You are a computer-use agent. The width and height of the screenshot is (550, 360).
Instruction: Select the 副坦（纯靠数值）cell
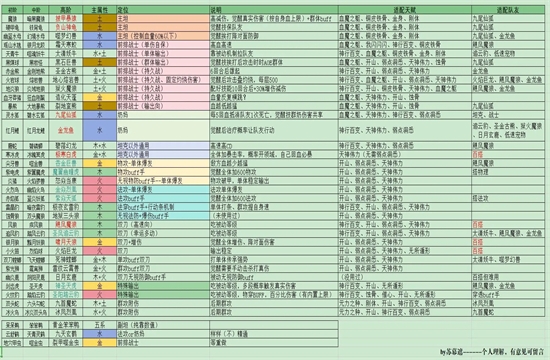[163, 325]
